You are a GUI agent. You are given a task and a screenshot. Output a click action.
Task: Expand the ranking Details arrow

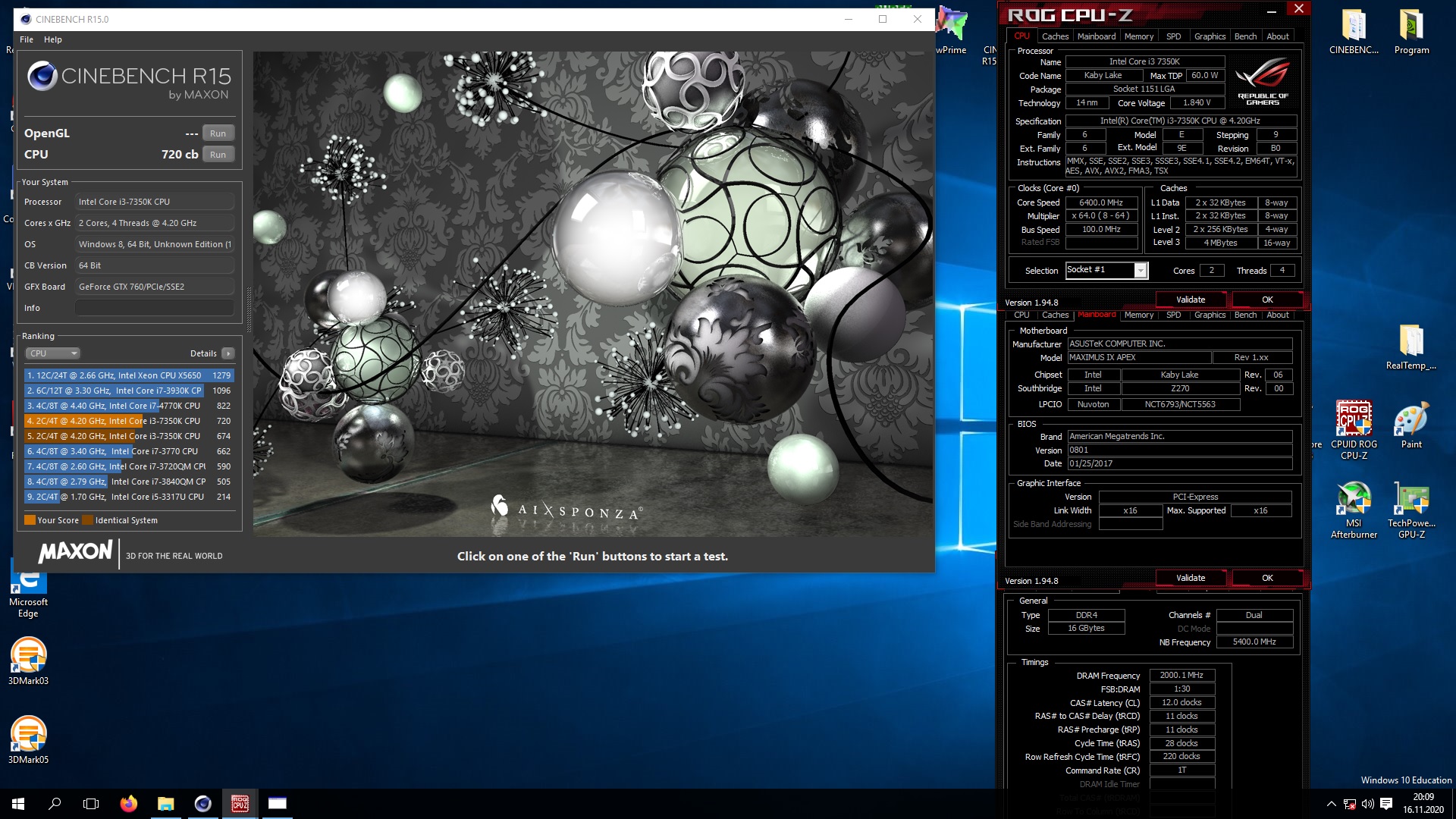pyautogui.click(x=228, y=353)
